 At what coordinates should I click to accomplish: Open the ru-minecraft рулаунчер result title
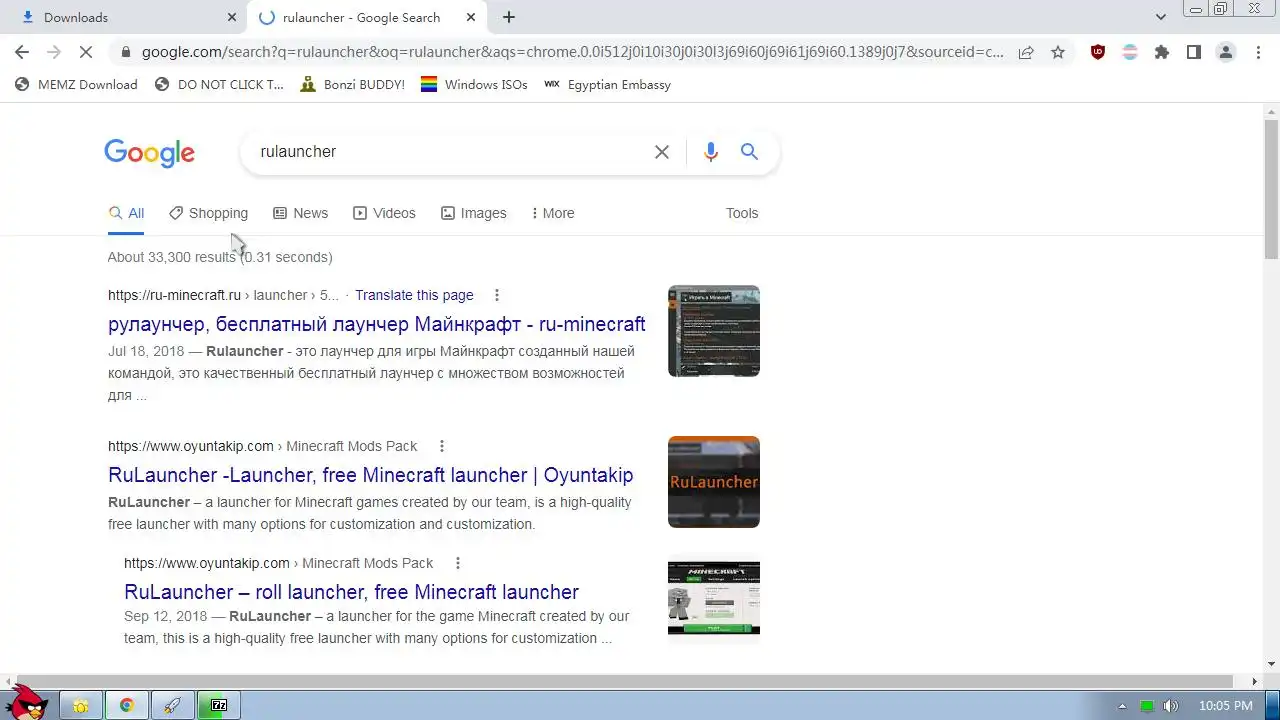377,324
